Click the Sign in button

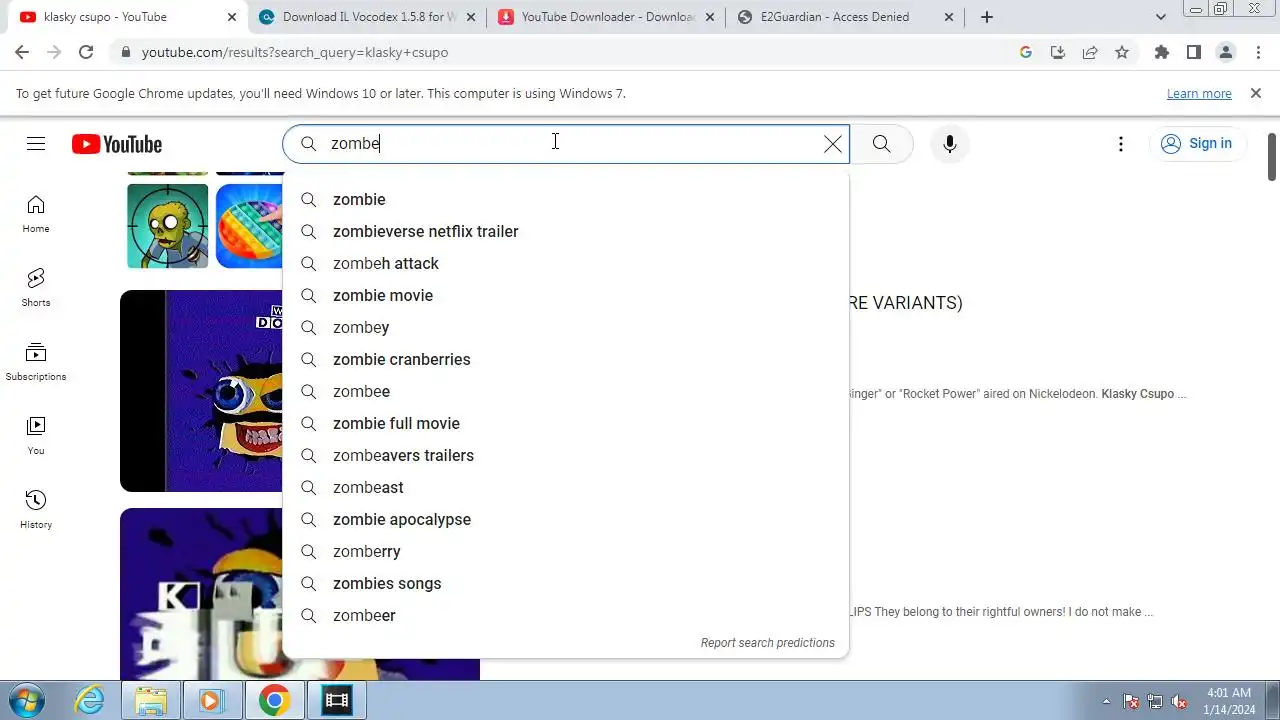point(1197,144)
